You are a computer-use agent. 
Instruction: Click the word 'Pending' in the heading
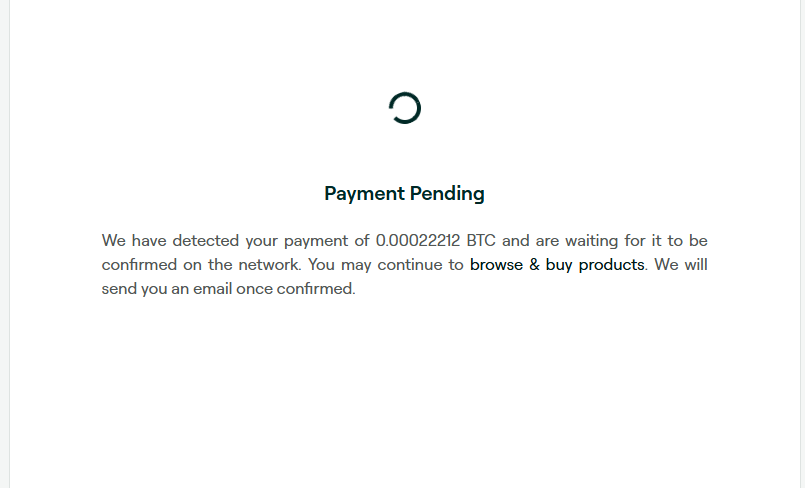[447, 194]
